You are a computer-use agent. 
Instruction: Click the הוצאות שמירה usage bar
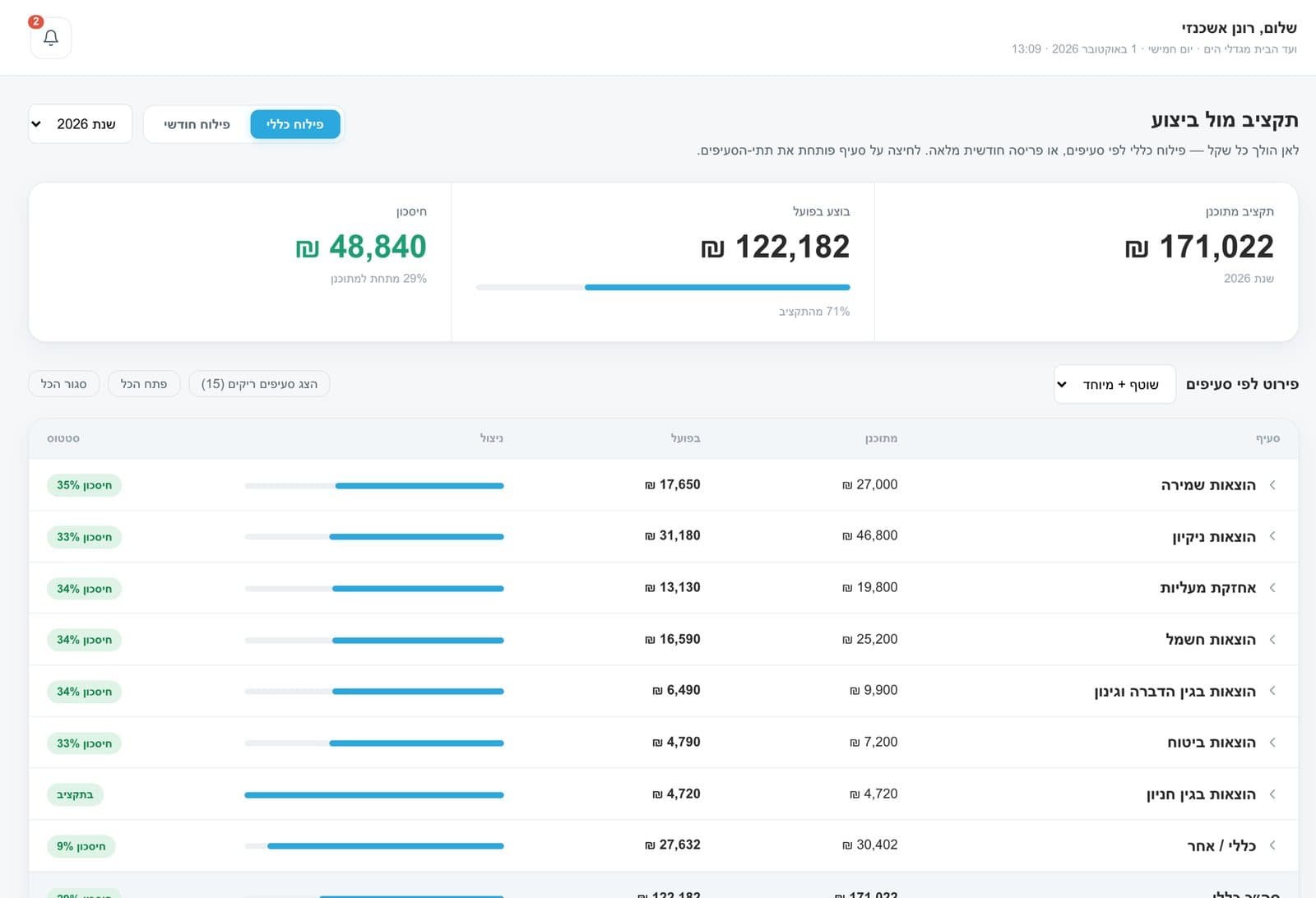point(374,485)
